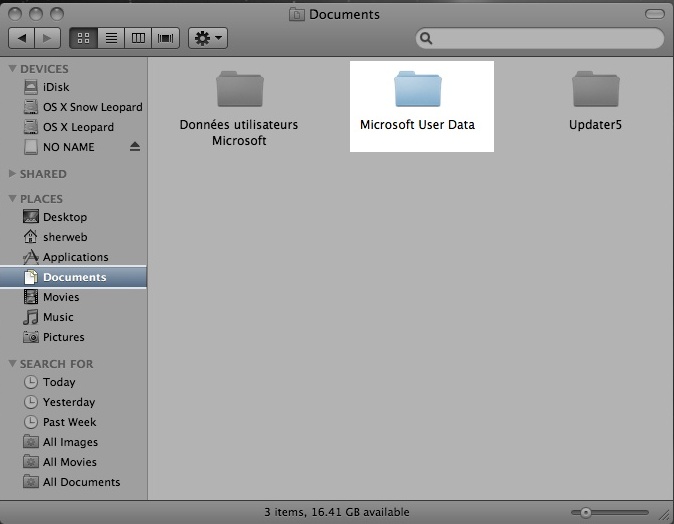674x524 pixels.
Task: Open the OS X Snow Leopard volume
Action: [92, 107]
